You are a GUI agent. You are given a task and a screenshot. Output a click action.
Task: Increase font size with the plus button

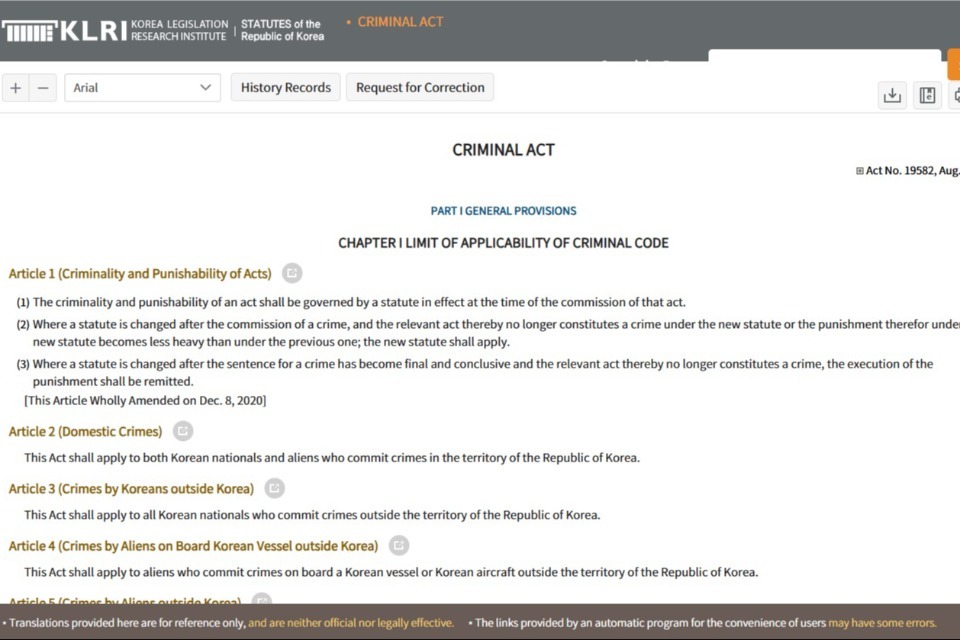tap(15, 88)
